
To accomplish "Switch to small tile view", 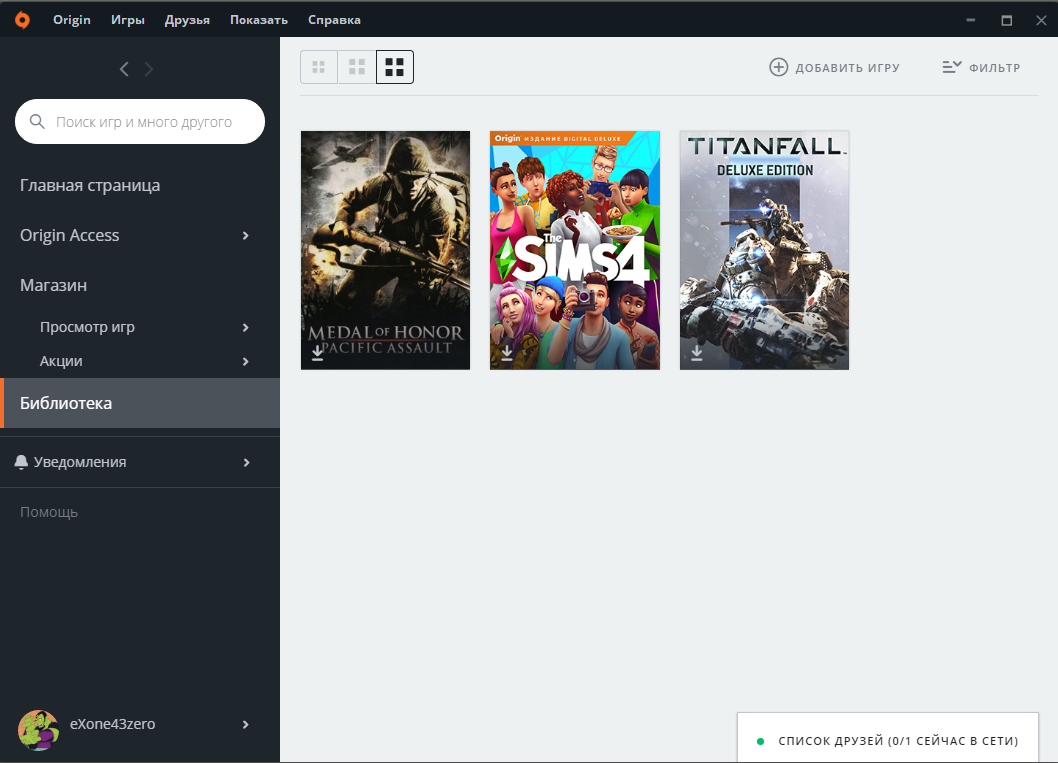I will (x=318, y=67).
